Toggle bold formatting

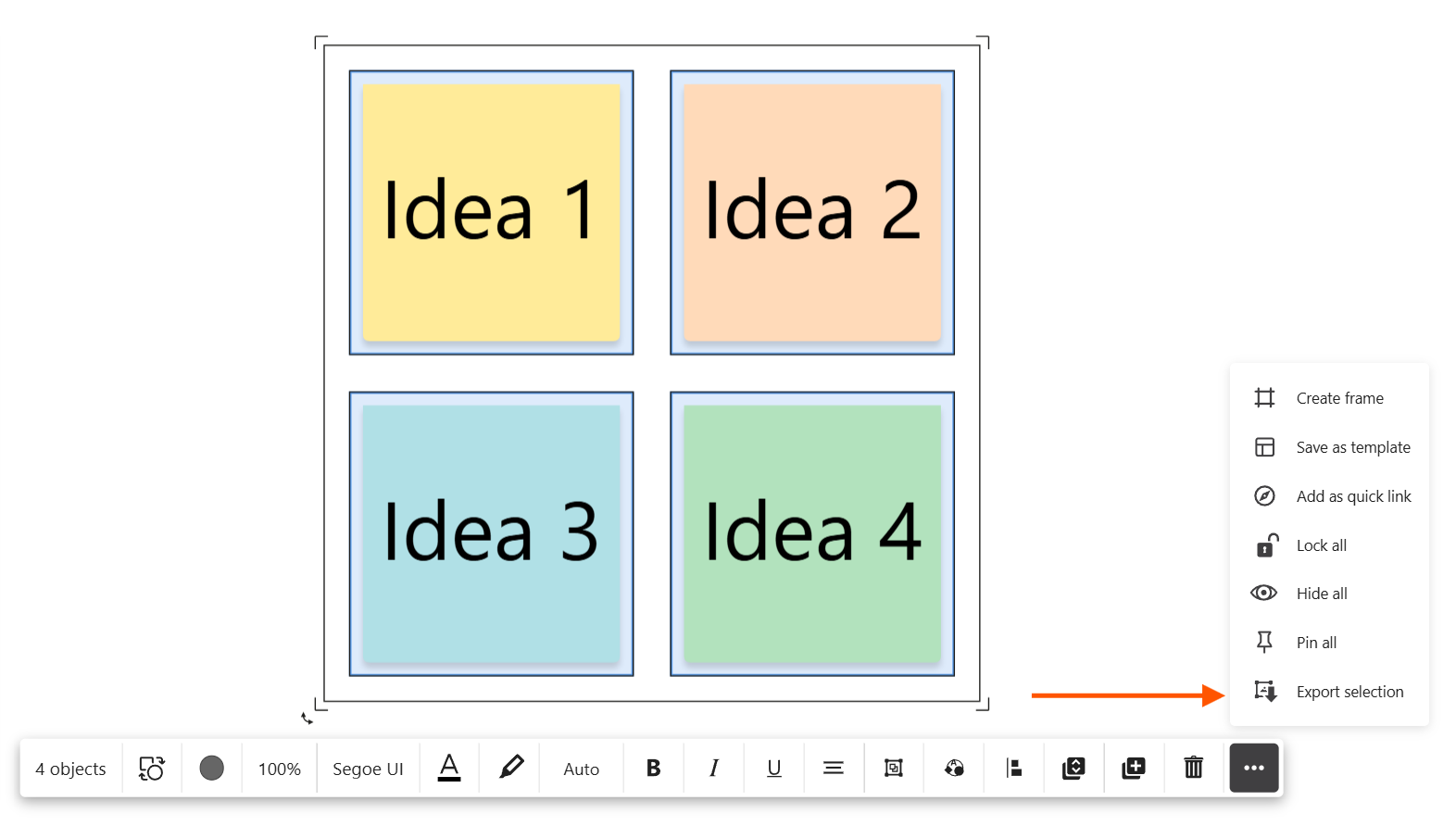[654, 768]
